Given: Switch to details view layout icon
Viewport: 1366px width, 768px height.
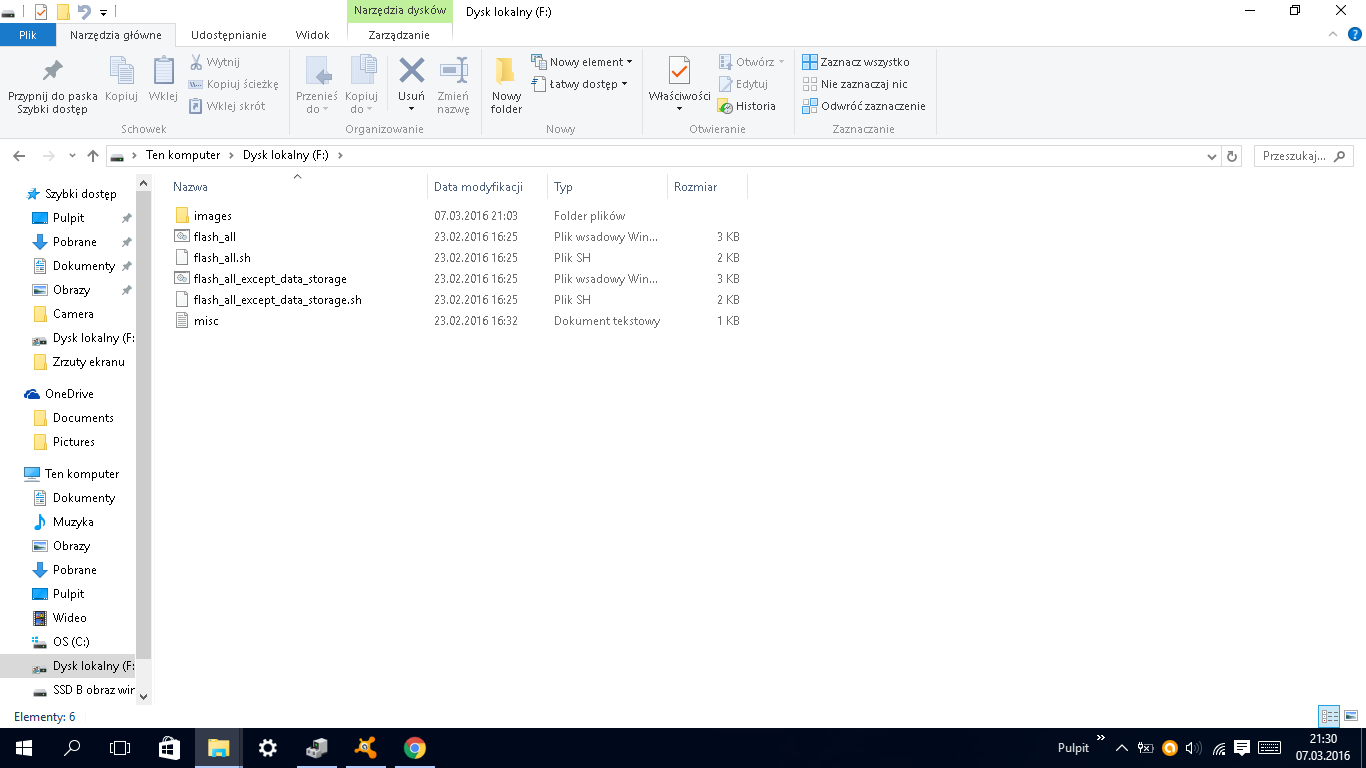Looking at the screenshot, I should point(1329,716).
